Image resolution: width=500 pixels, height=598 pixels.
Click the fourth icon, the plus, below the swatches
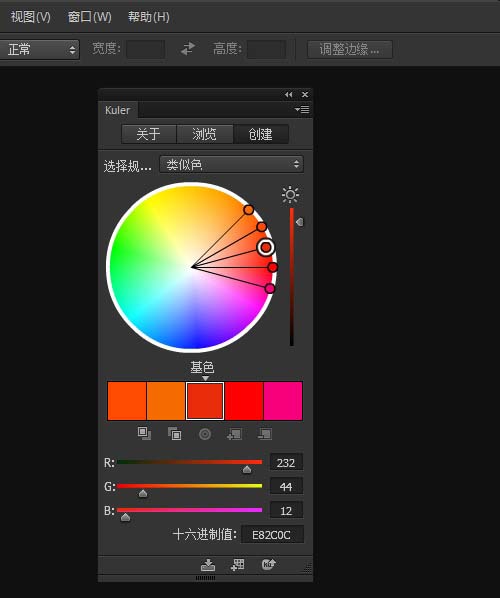(235, 434)
